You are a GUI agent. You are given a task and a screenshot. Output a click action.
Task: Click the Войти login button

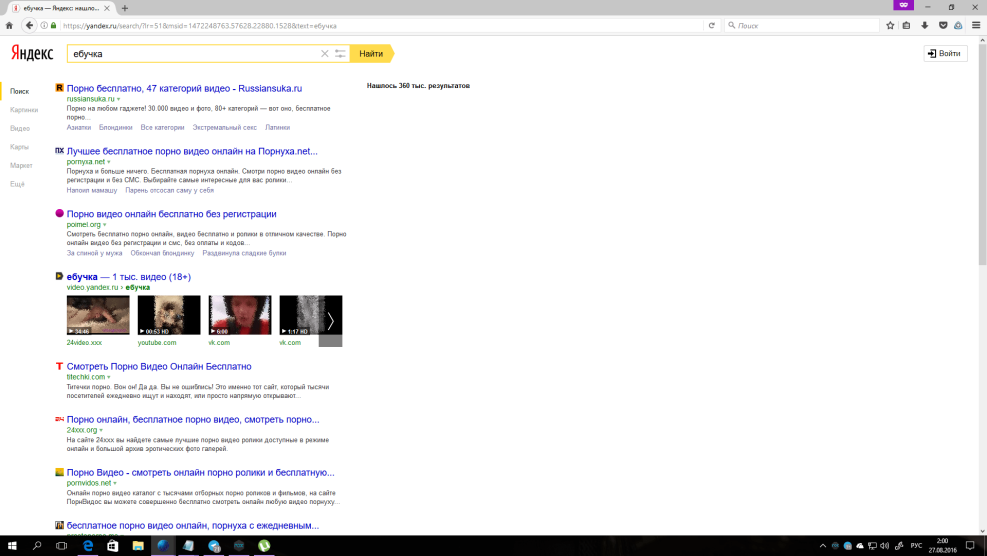click(945, 54)
